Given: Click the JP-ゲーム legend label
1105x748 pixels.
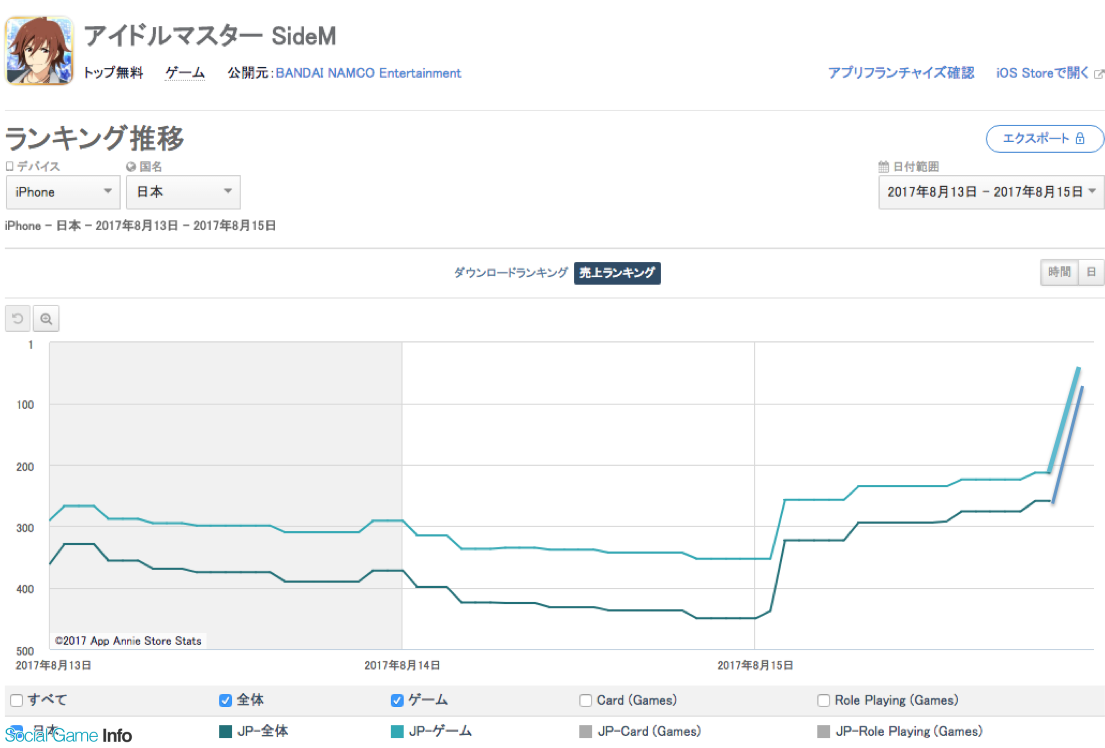Looking at the screenshot, I should coord(440,731).
